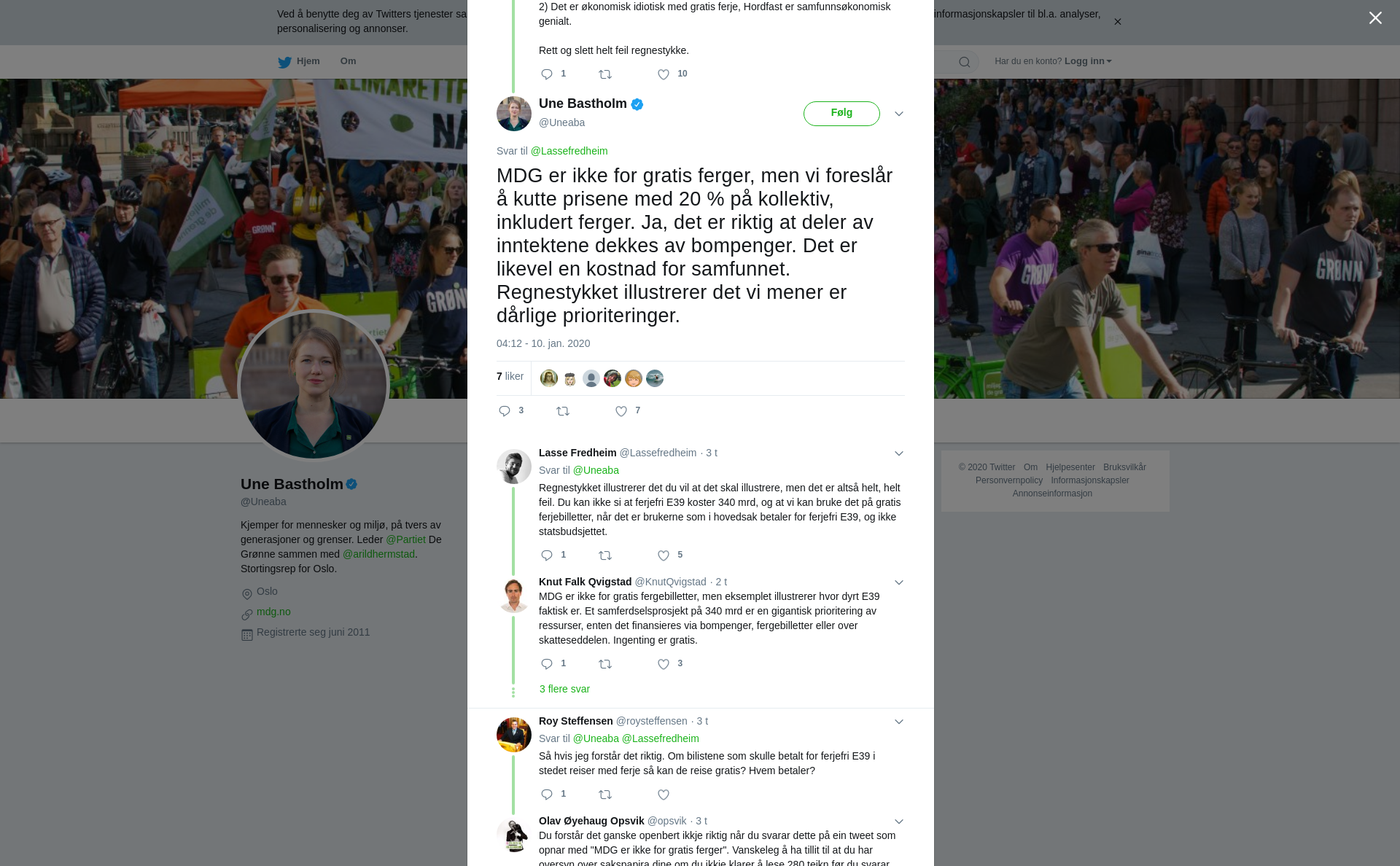Reply to Roy Steffensen's tweet
The height and width of the screenshot is (866, 1400).
[x=547, y=795]
